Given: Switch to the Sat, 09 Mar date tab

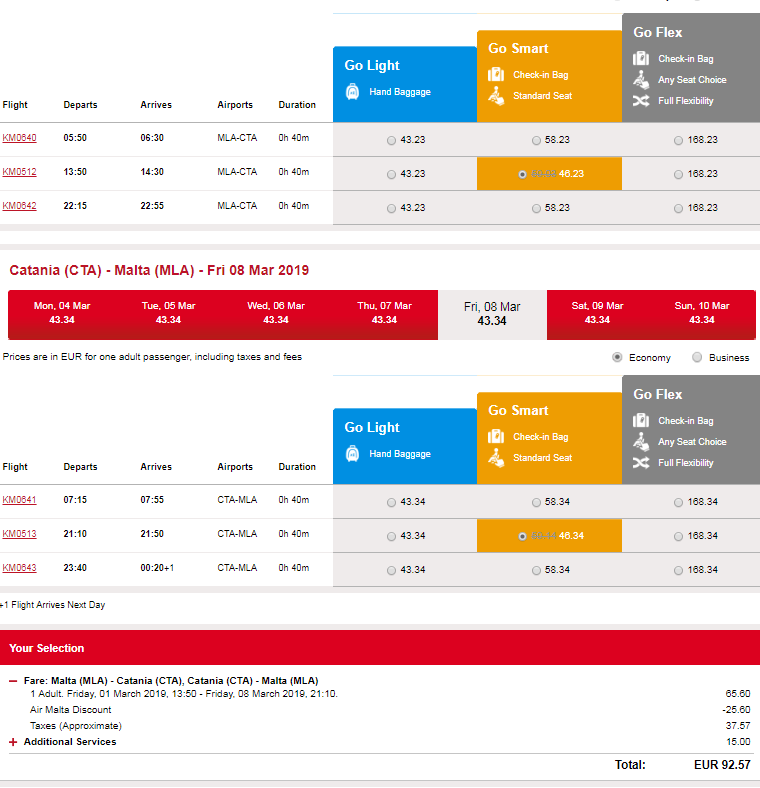Looking at the screenshot, I should pyautogui.click(x=597, y=313).
